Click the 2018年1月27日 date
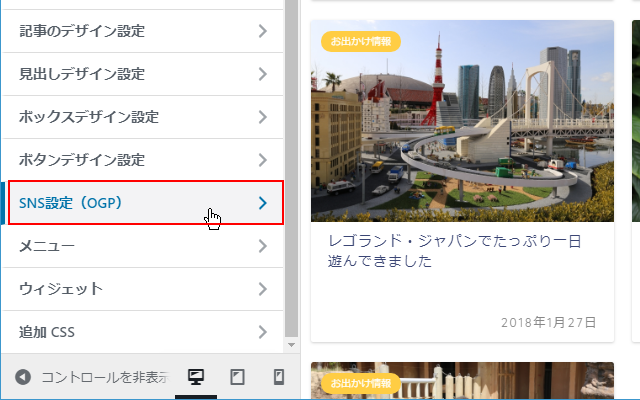Image resolution: width=640 pixels, height=400 pixels. click(x=549, y=322)
